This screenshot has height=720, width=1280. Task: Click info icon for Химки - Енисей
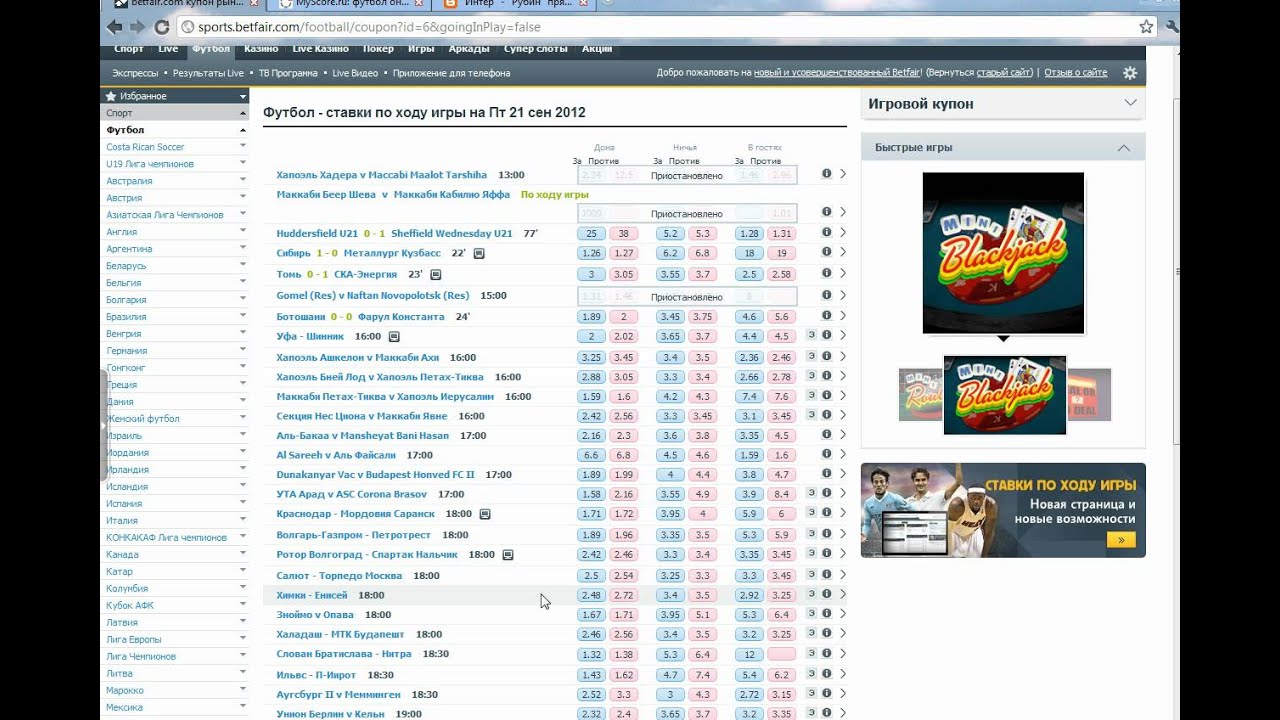pyautogui.click(x=827, y=594)
